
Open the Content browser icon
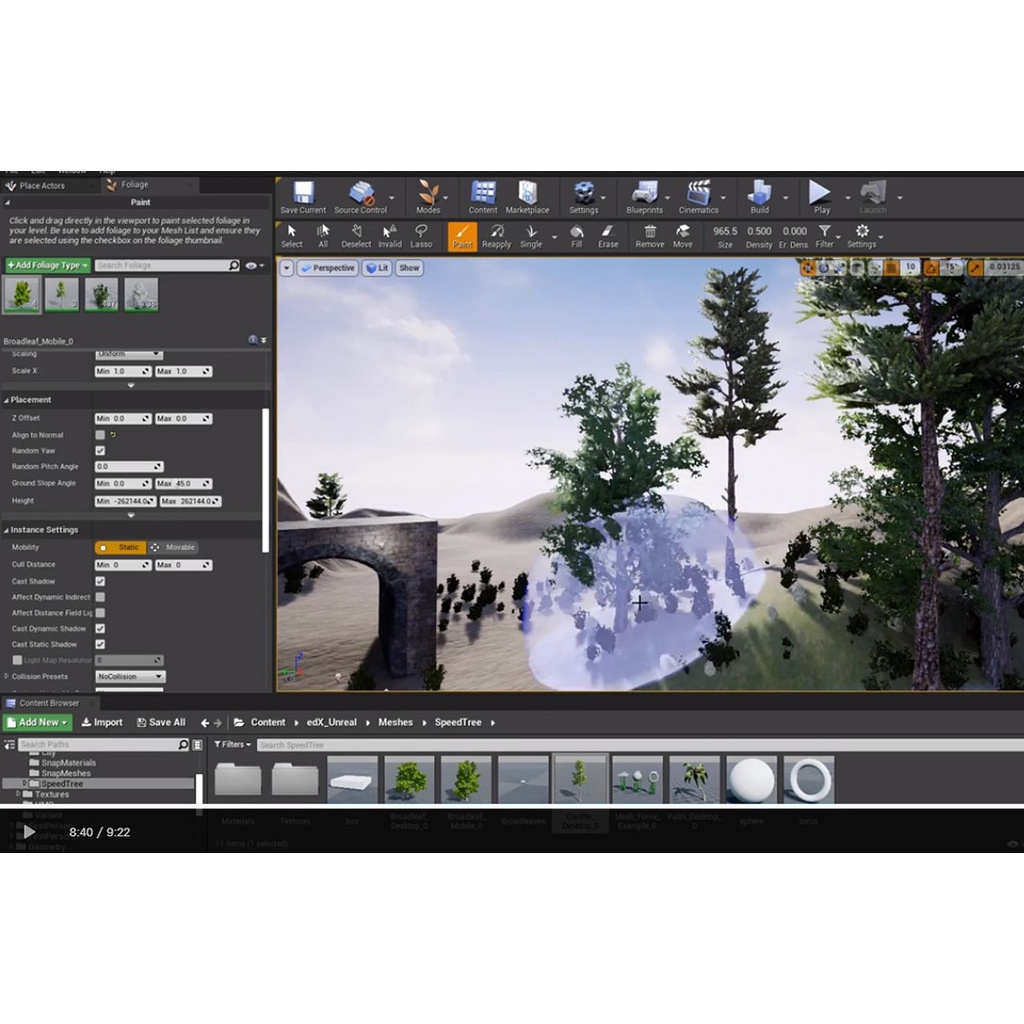coord(483,197)
